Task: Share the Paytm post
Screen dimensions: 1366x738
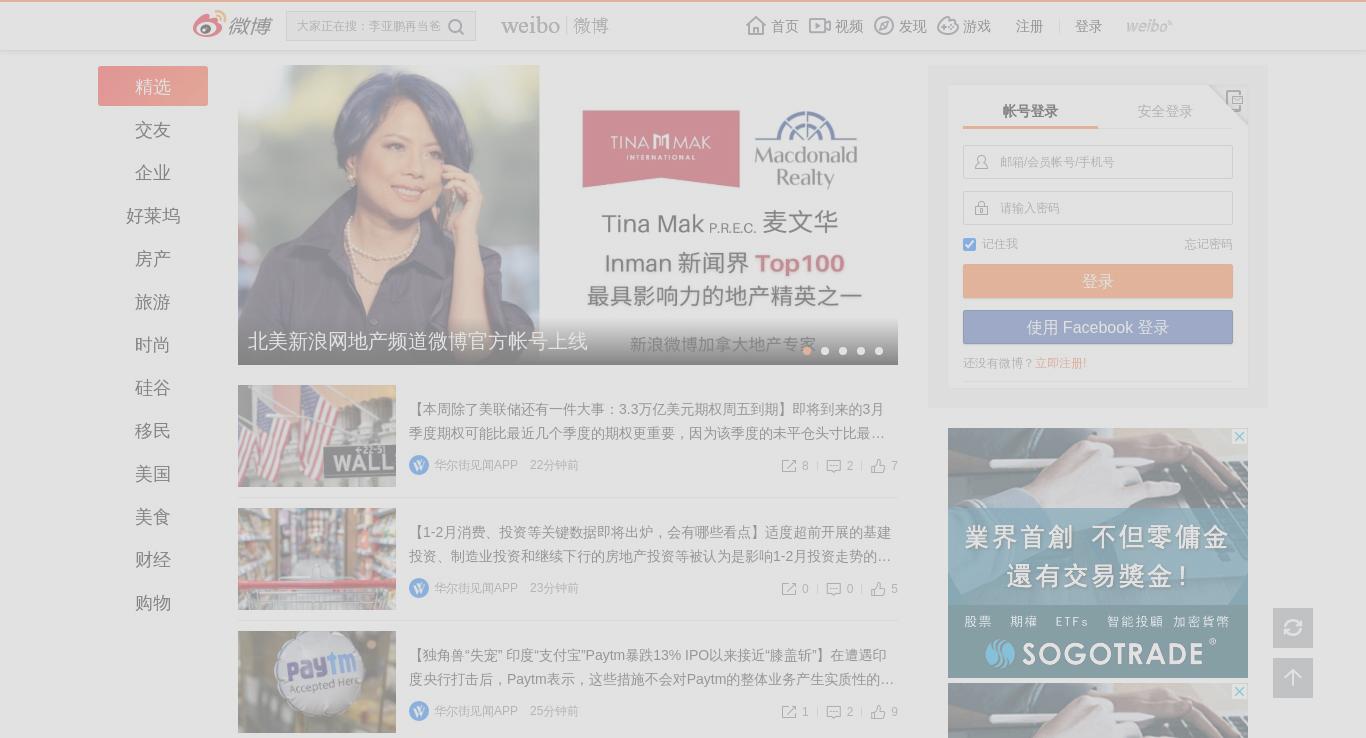Action: point(795,712)
